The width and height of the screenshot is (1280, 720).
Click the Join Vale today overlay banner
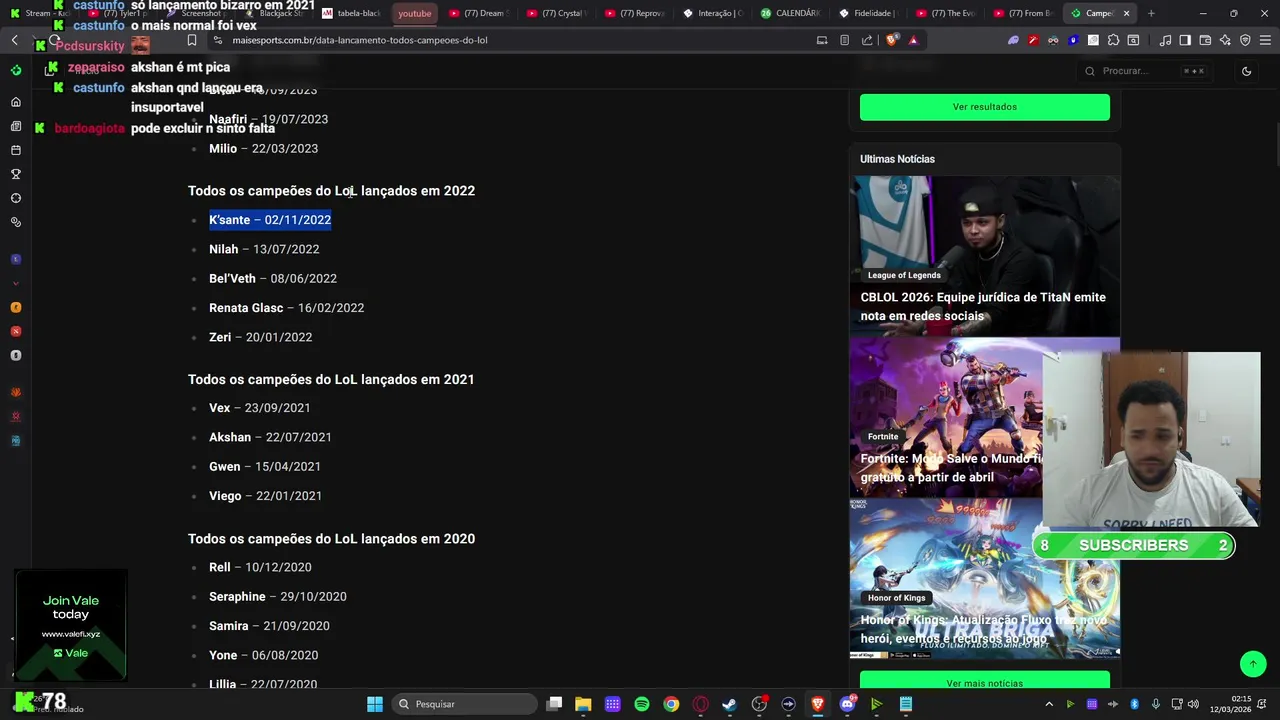71,626
